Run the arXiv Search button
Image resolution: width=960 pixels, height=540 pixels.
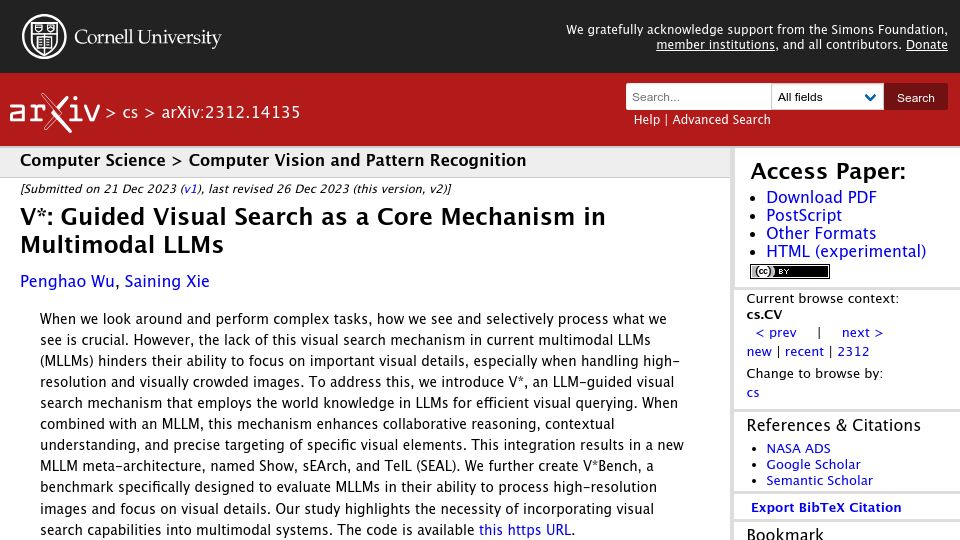click(x=916, y=97)
